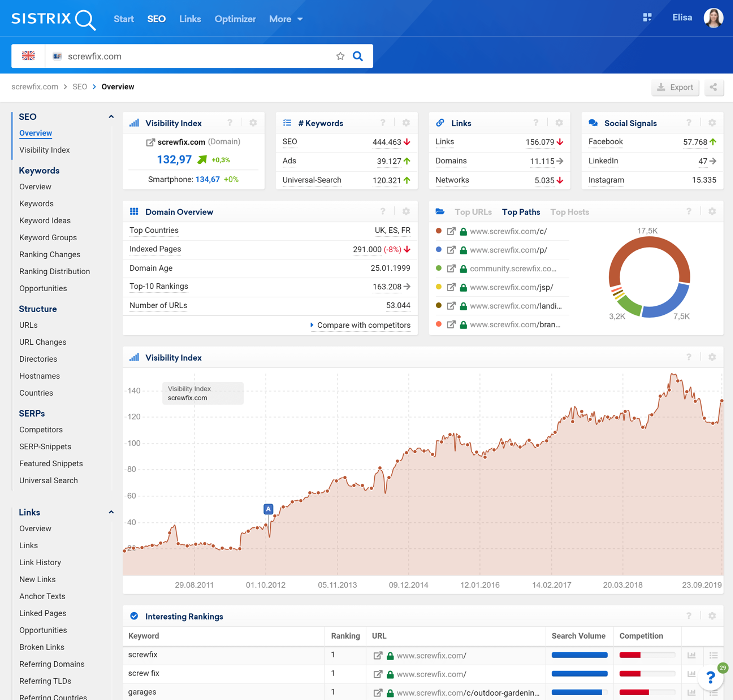Click the Export button
The height and width of the screenshot is (700, 733).
[x=675, y=87]
